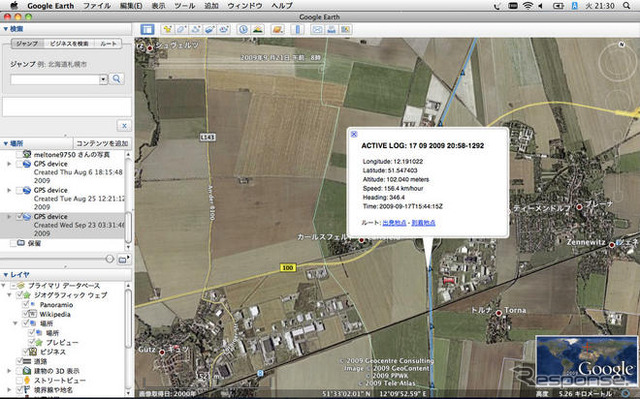Viewport: 640px width, 399px height.
Task: Open the search history dropdown arrow
Action: [x=103, y=79]
